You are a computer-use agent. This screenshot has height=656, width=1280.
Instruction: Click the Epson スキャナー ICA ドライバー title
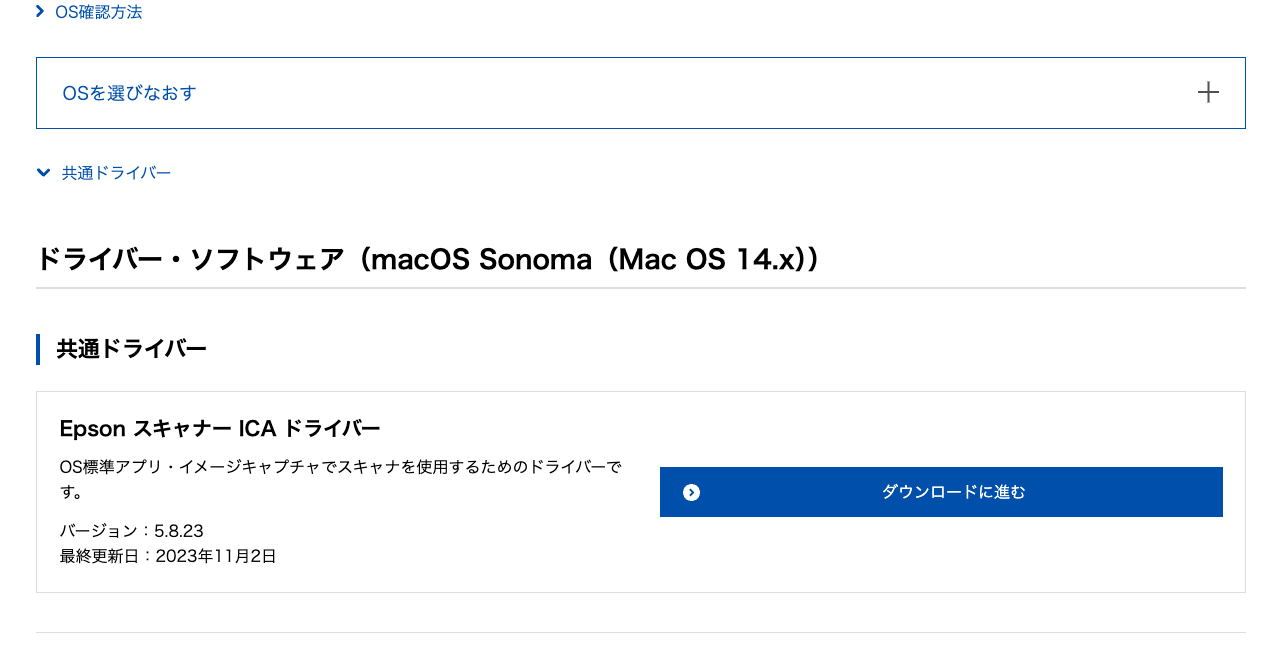point(220,428)
